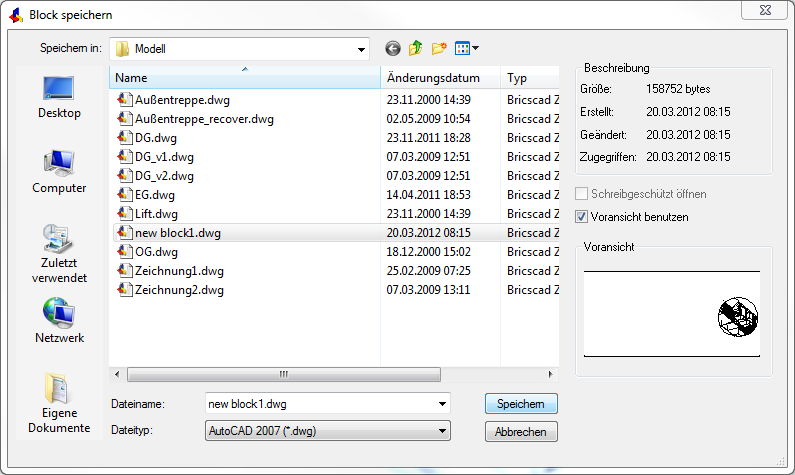Viewport: 795px width, 475px height.
Task: Click the Dateiname text field
Action: (320, 404)
